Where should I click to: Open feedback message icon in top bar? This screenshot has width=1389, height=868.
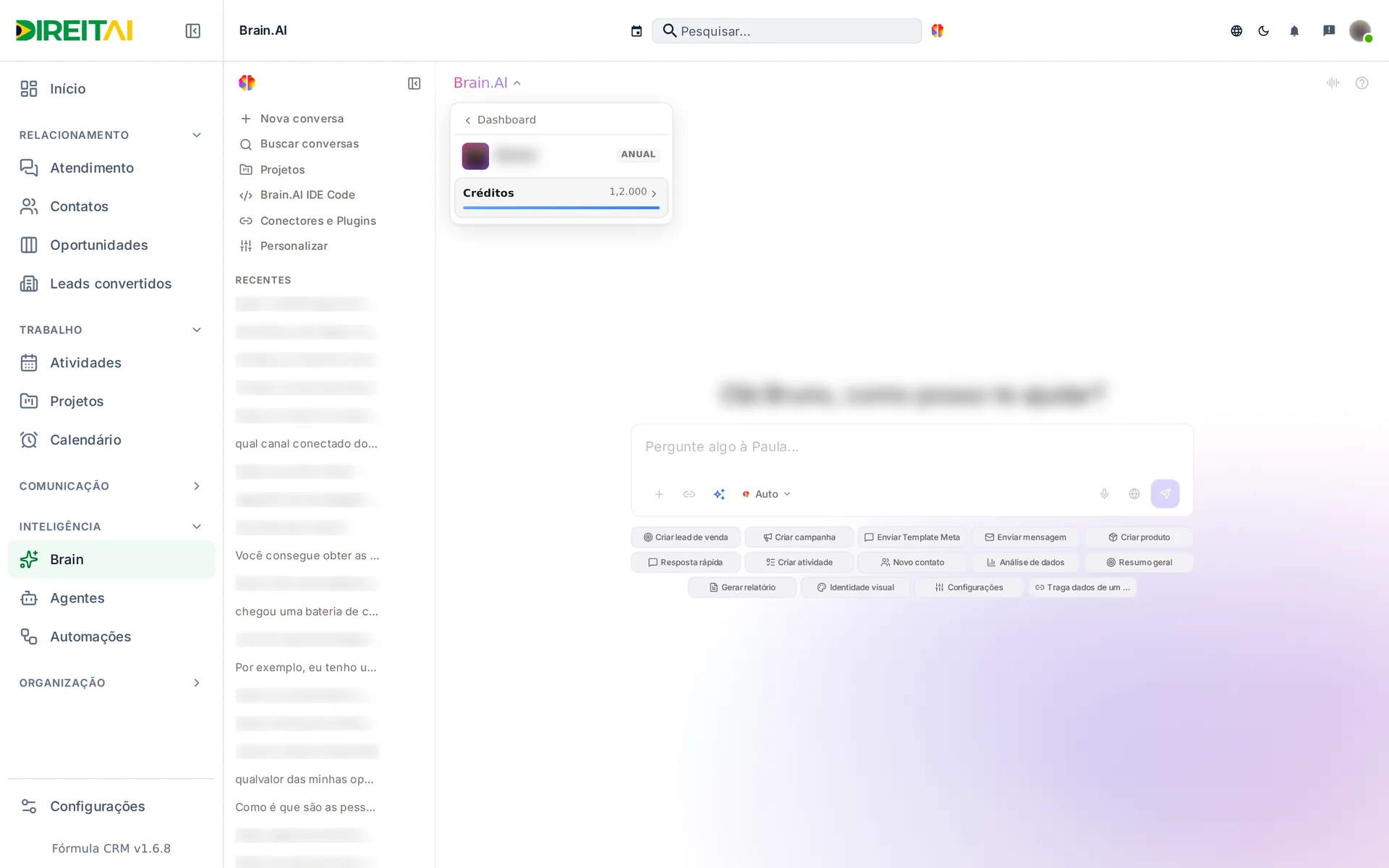1329,30
